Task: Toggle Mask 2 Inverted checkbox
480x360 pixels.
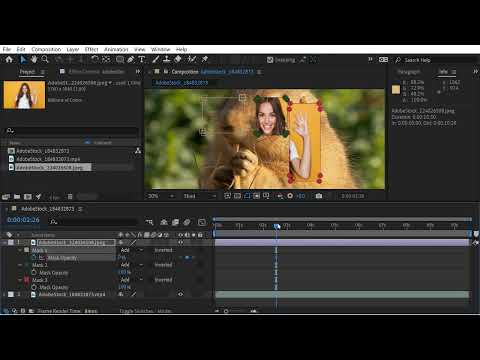Action: [163, 265]
